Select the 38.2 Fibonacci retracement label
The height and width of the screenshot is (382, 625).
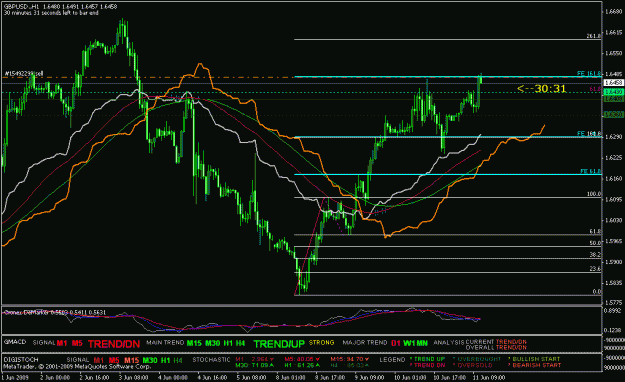(595, 254)
